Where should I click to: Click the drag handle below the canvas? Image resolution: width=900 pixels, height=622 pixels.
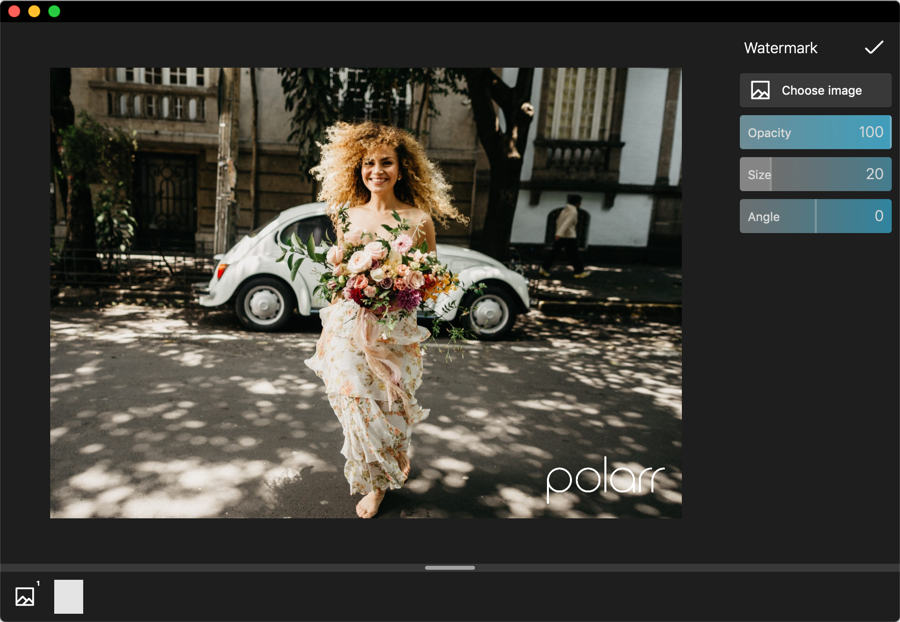coord(449,567)
